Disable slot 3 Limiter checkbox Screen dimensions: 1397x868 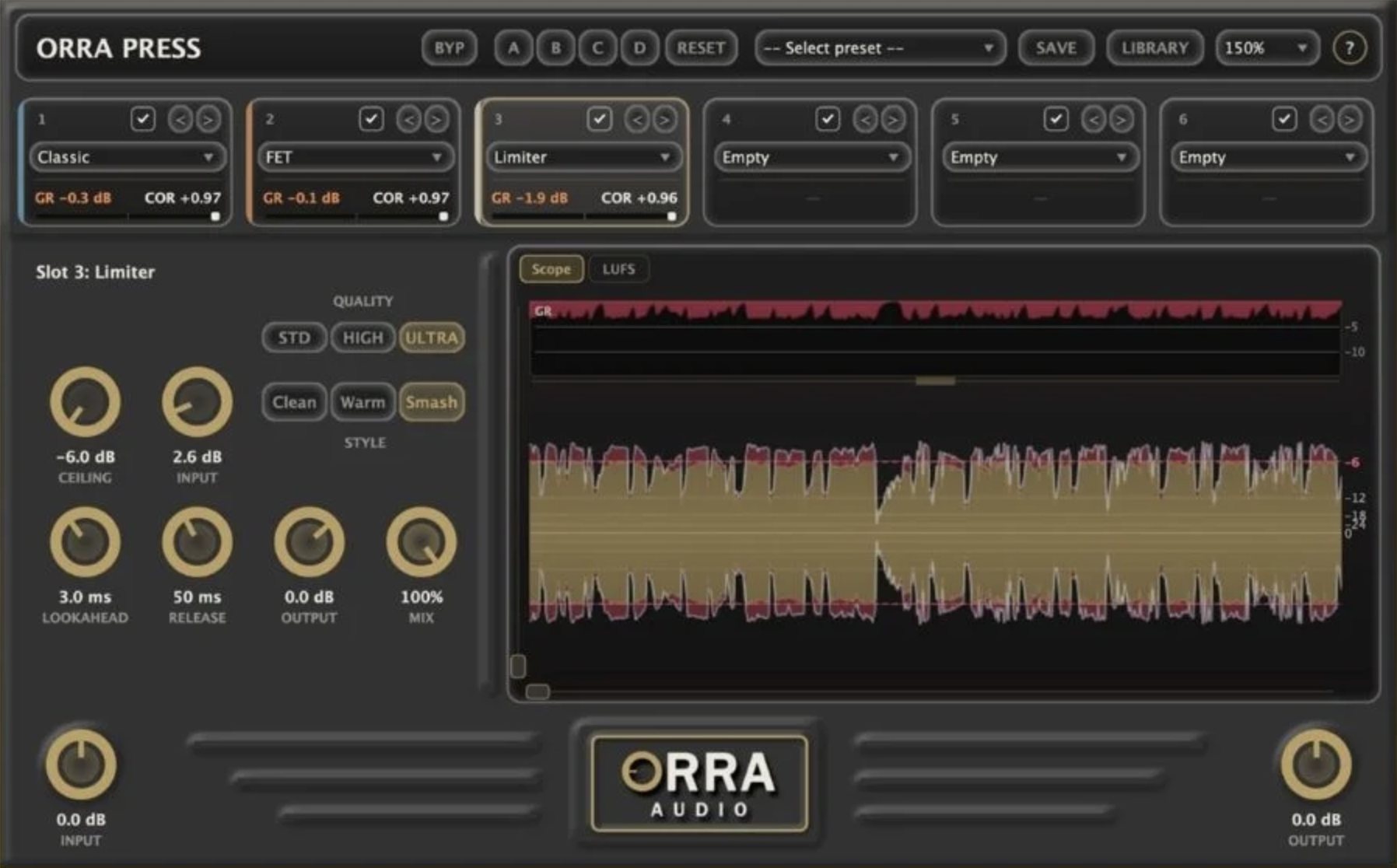coord(599,119)
